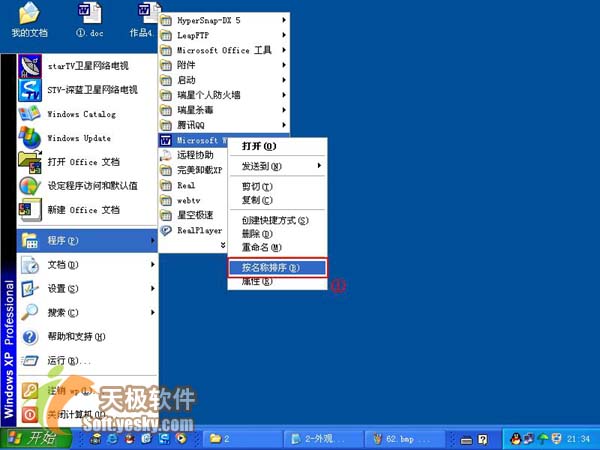Launch Internet Explorer from Quick Launch
The image size is (600, 450).
tap(112, 439)
